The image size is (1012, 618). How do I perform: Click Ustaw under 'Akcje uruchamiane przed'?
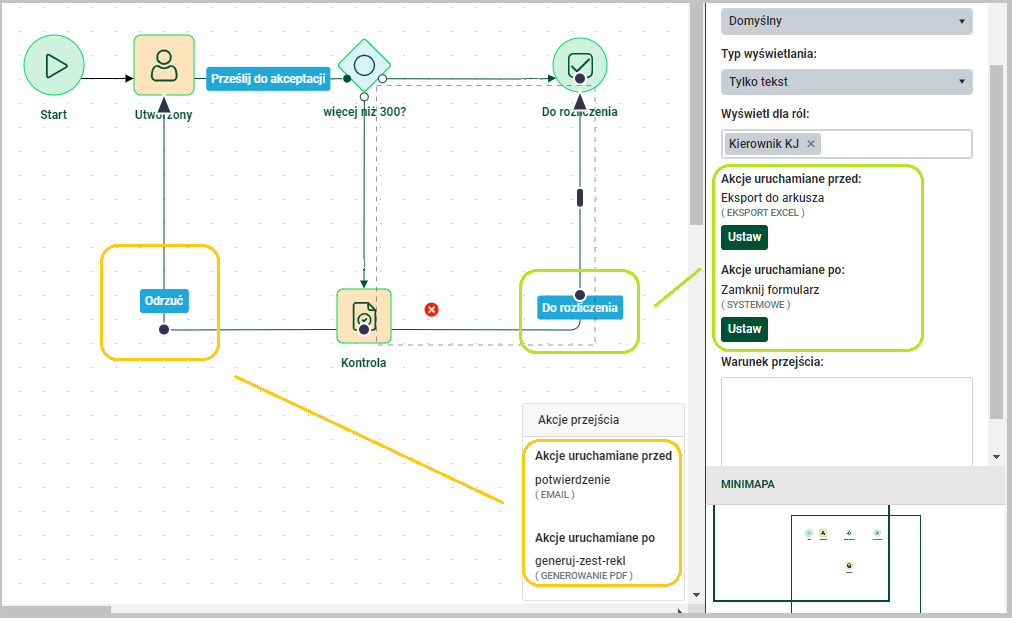coord(744,237)
